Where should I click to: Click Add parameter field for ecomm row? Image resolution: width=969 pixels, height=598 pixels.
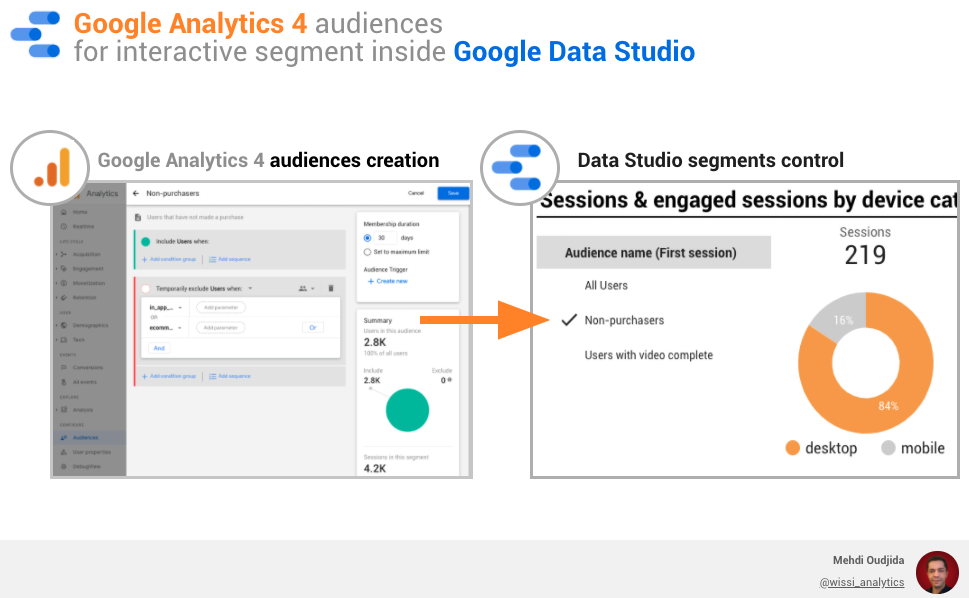(221, 328)
